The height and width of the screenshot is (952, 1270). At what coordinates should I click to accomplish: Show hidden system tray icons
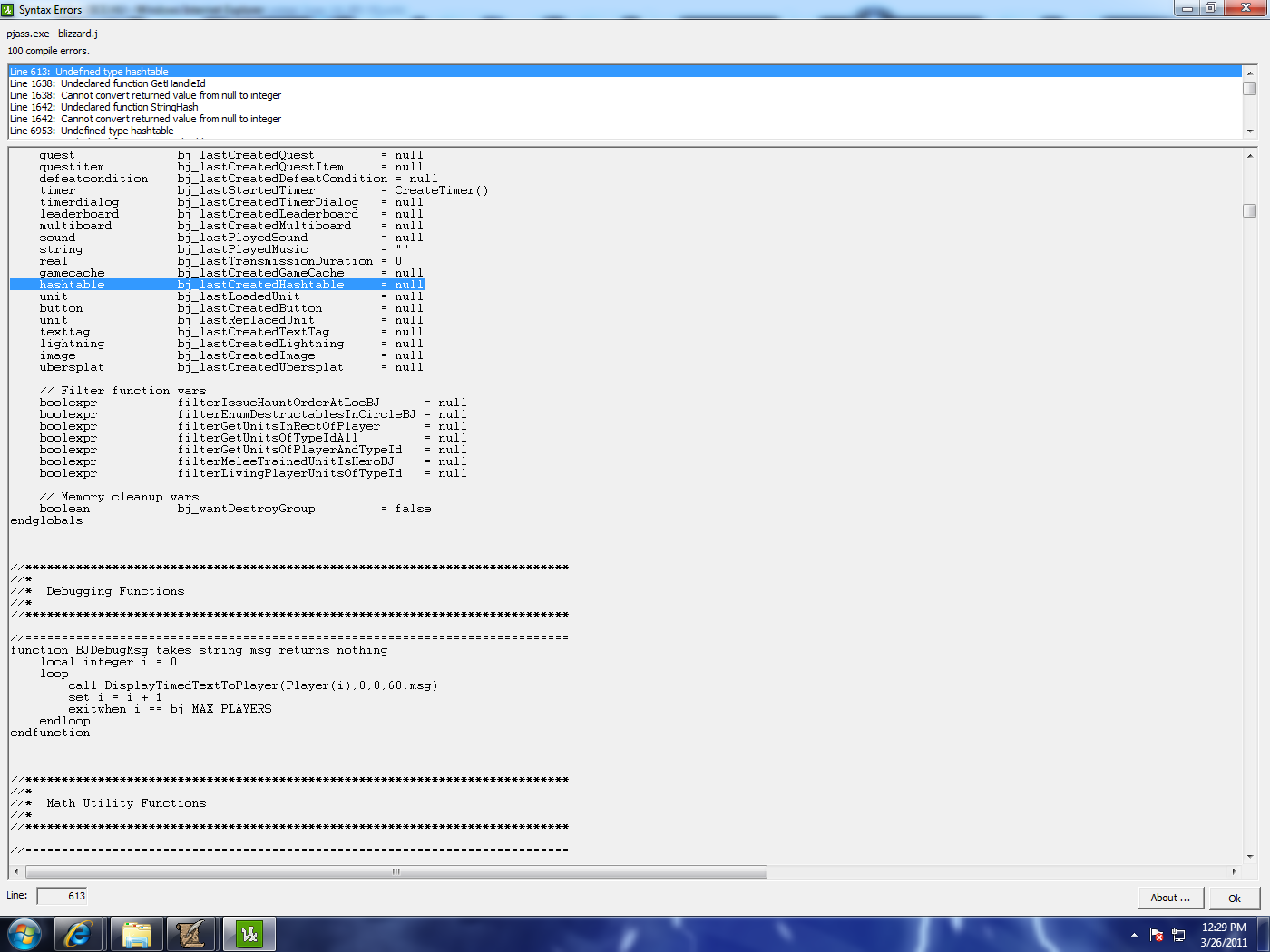coord(1134,935)
